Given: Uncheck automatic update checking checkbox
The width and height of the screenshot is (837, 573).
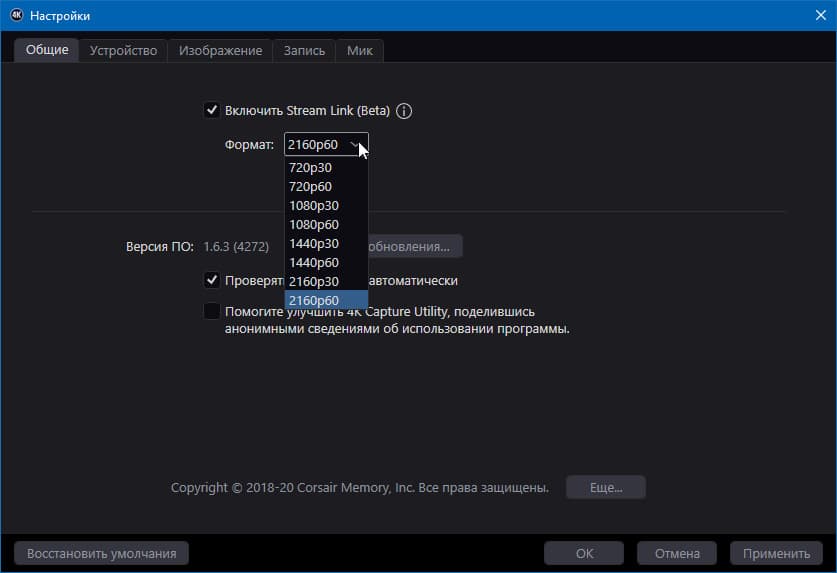Looking at the screenshot, I should [212, 280].
